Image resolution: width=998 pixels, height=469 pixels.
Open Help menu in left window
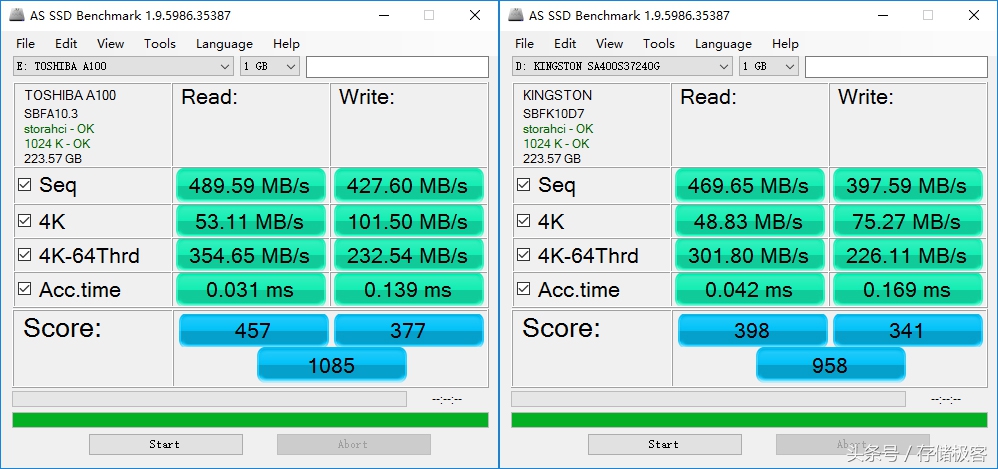286,43
